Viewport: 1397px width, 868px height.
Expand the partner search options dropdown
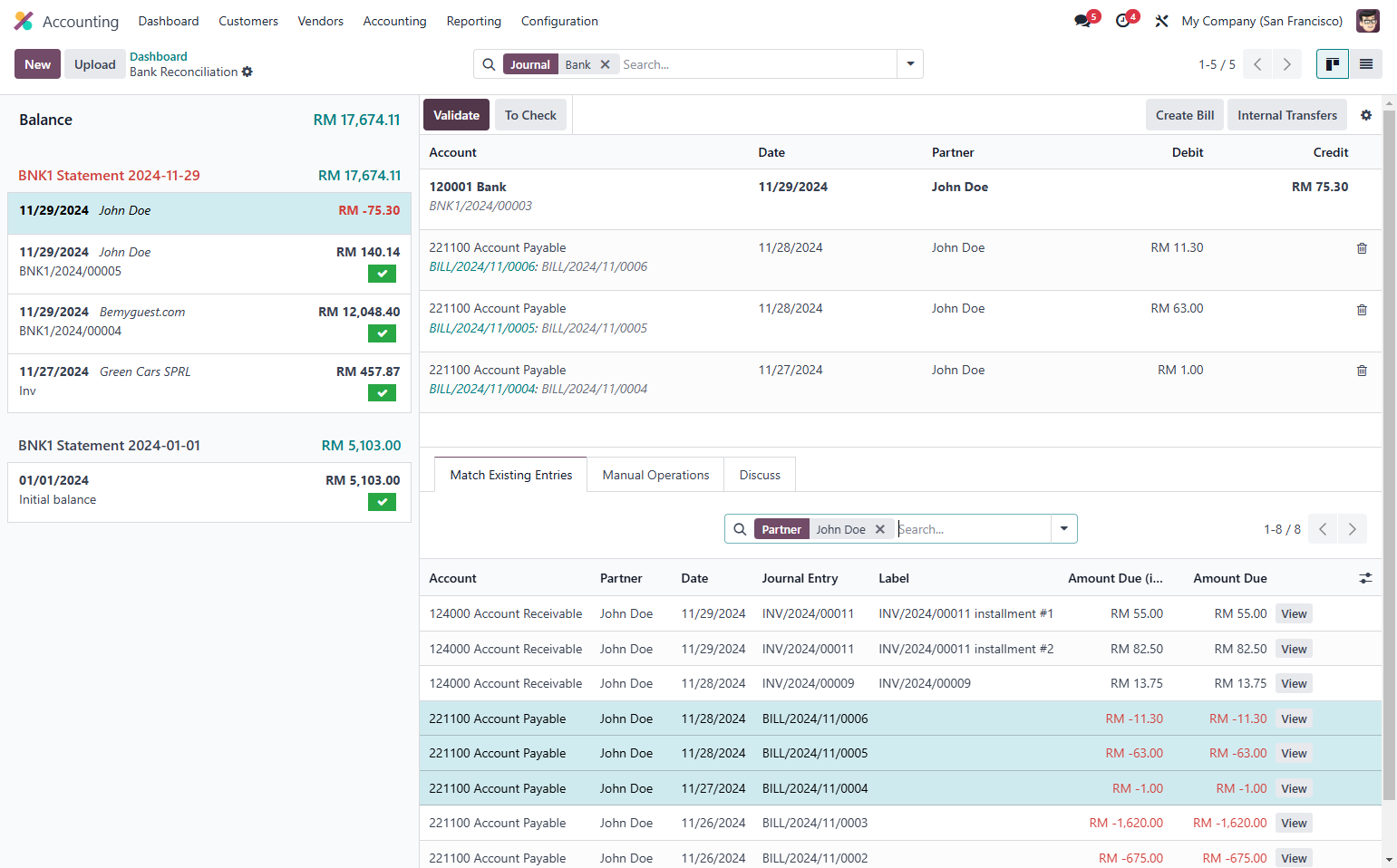pos(1064,529)
